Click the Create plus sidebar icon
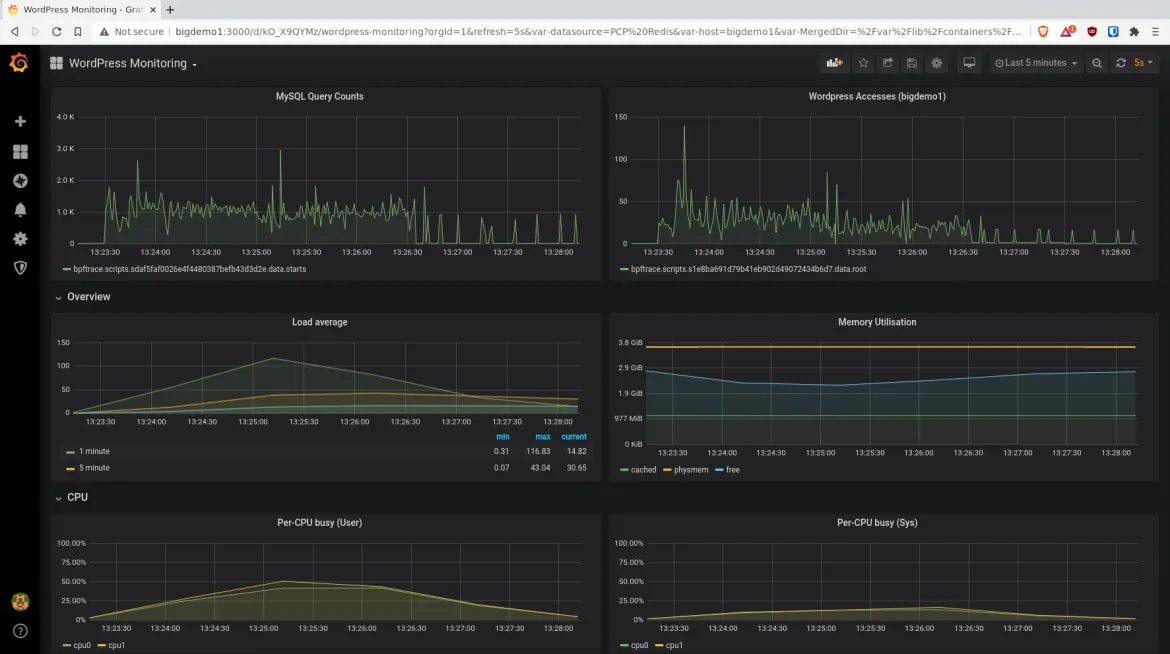This screenshot has height=654, width=1170. [20, 122]
